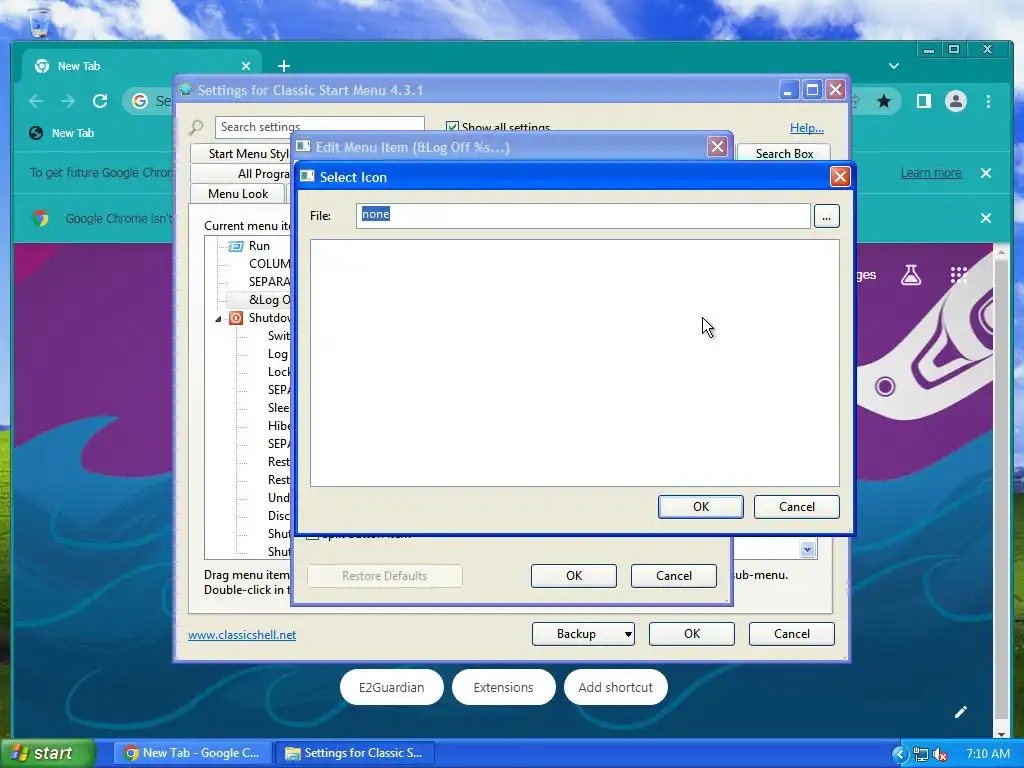This screenshot has height=768, width=1024.
Task: Click the Run icon in menu tree
Action: (x=236, y=246)
